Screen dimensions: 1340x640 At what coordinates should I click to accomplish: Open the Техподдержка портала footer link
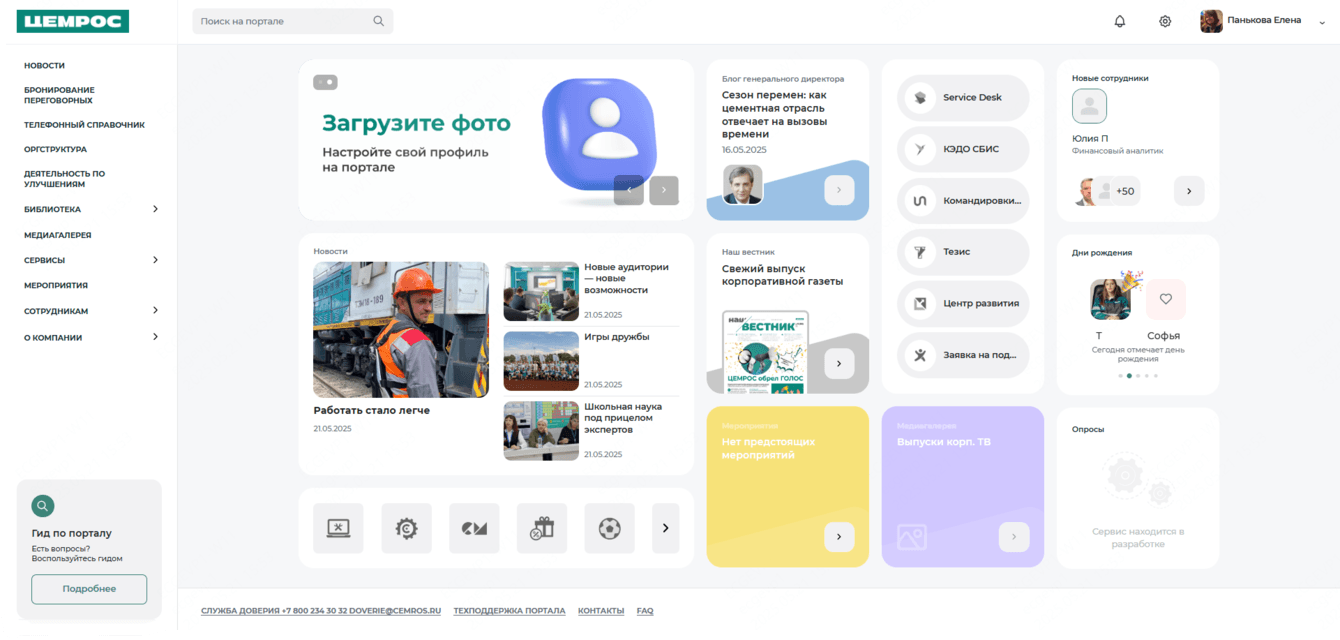(509, 611)
